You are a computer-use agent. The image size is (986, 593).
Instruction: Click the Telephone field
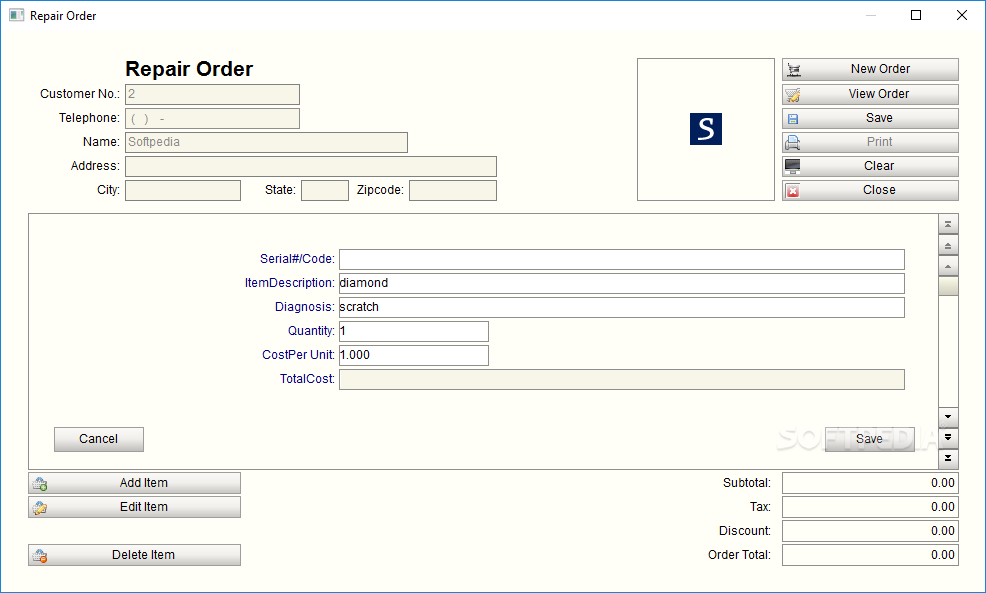(213, 118)
